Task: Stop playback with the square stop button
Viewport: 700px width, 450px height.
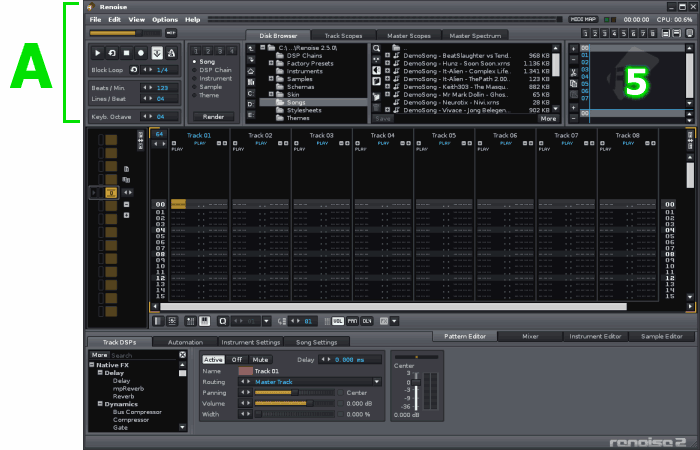Action: [126, 53]
